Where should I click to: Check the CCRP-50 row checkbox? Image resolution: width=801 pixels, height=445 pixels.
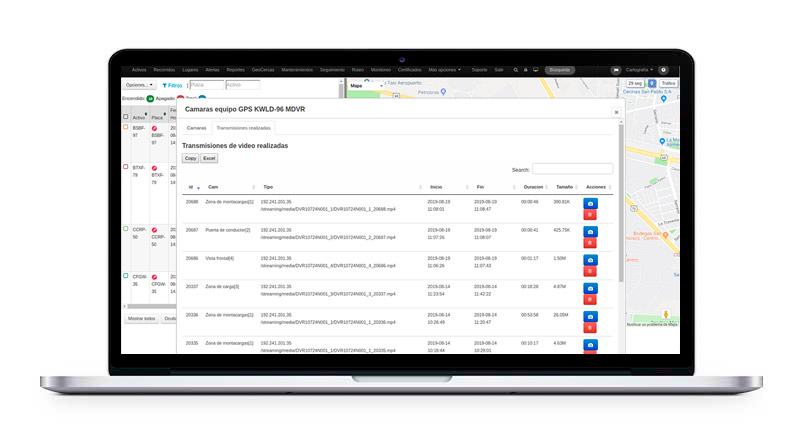126,228
